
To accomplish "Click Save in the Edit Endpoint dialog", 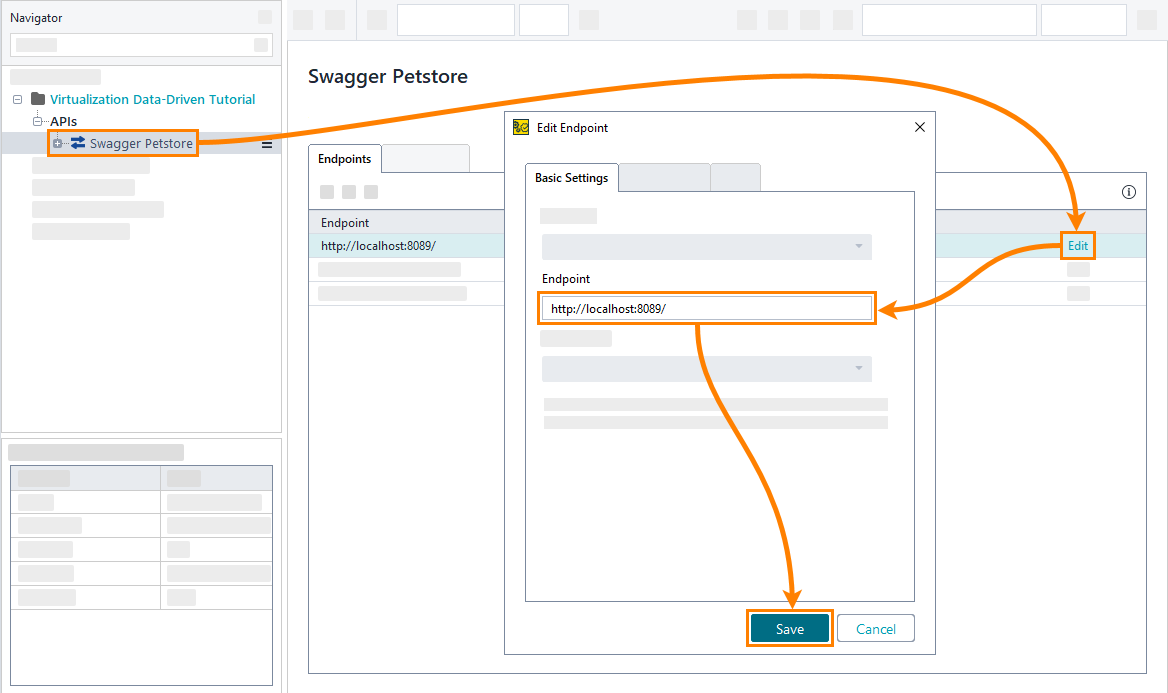I will (790, 628).
